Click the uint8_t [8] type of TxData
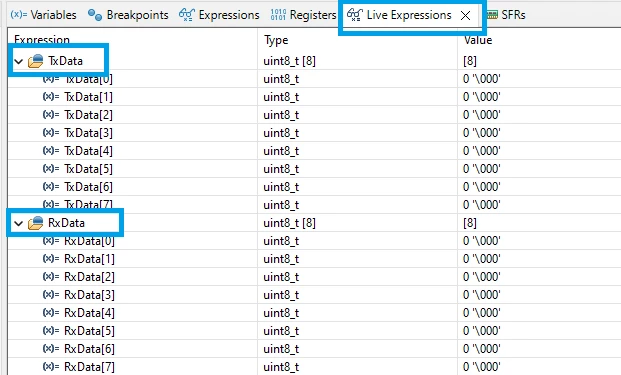The height and width of the screenshot is (375, 621). click(x=290, y=61)
